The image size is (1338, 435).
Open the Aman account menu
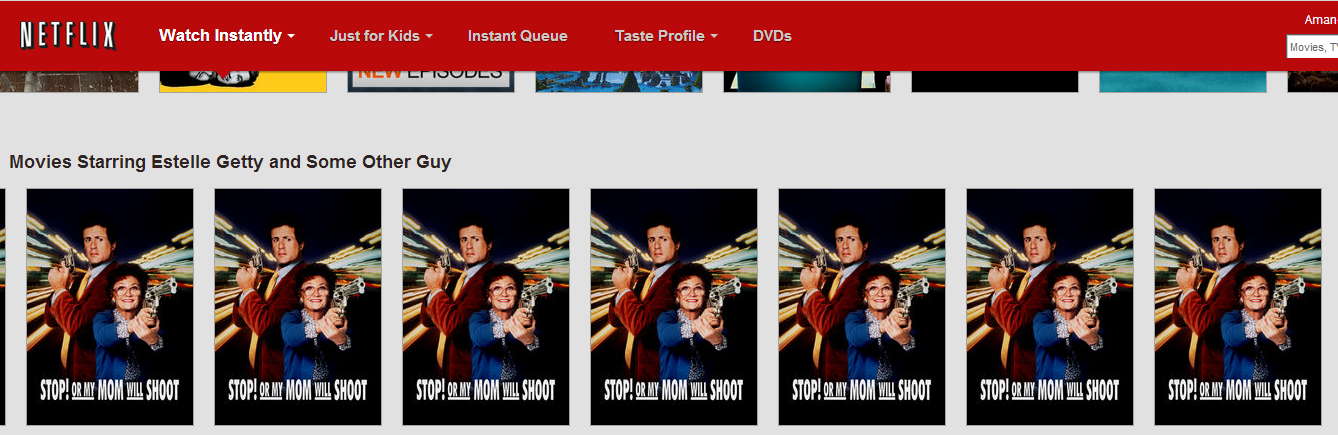1321,20
